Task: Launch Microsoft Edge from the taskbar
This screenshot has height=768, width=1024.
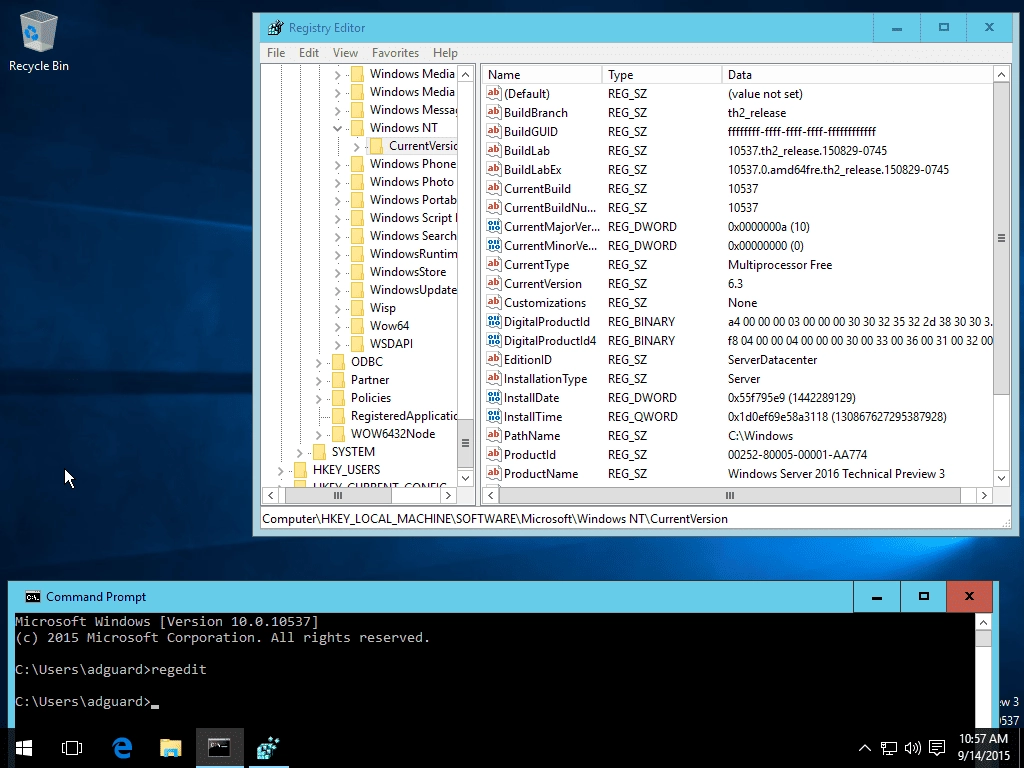Action: (122, 748)
